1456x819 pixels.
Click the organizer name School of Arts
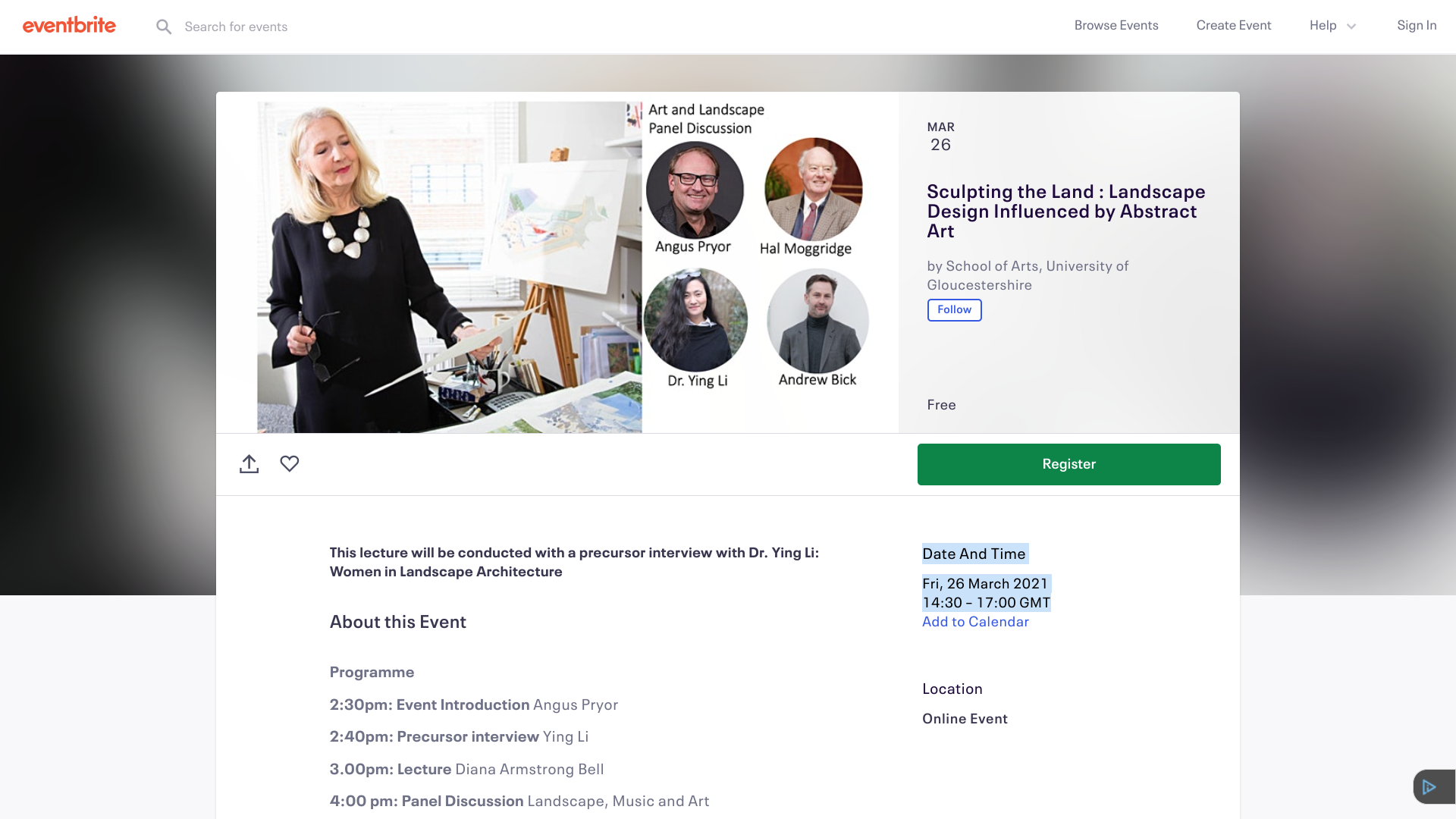1028,275
